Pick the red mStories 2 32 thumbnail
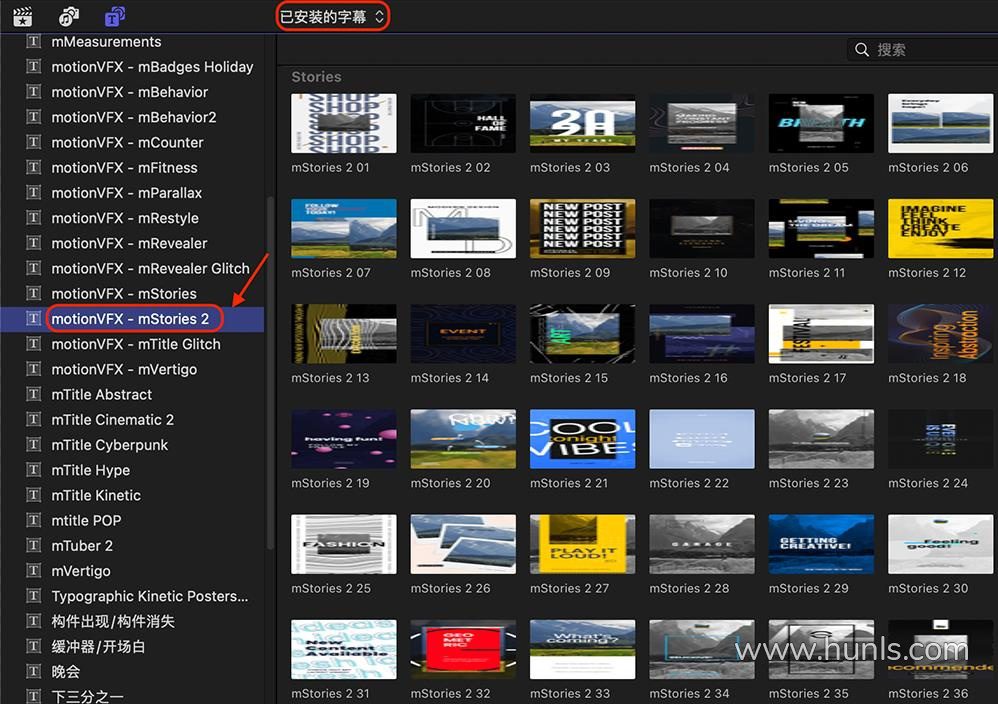The image size is (998, 704). 463,649
